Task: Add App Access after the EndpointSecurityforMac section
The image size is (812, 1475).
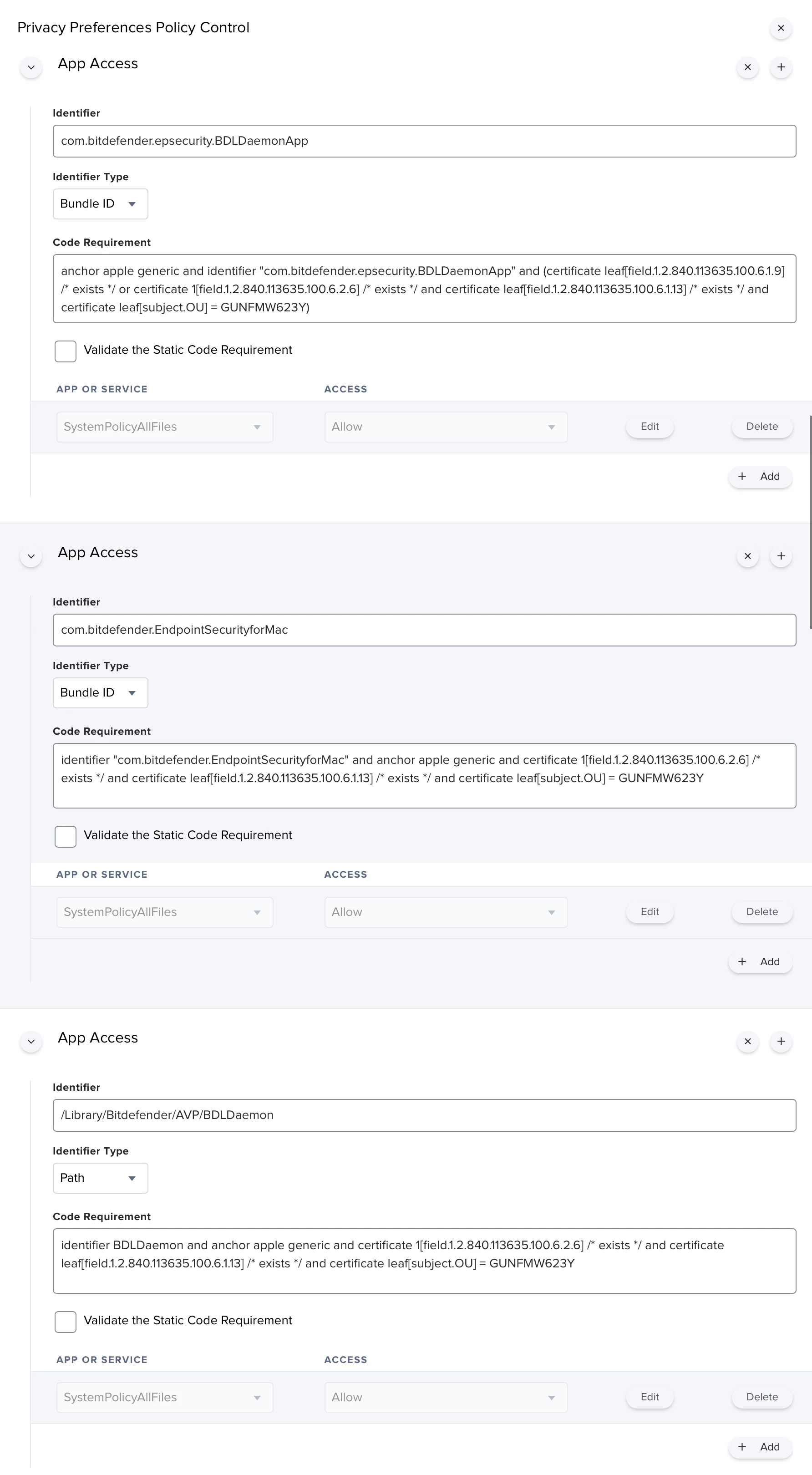Action: (781, 556)
